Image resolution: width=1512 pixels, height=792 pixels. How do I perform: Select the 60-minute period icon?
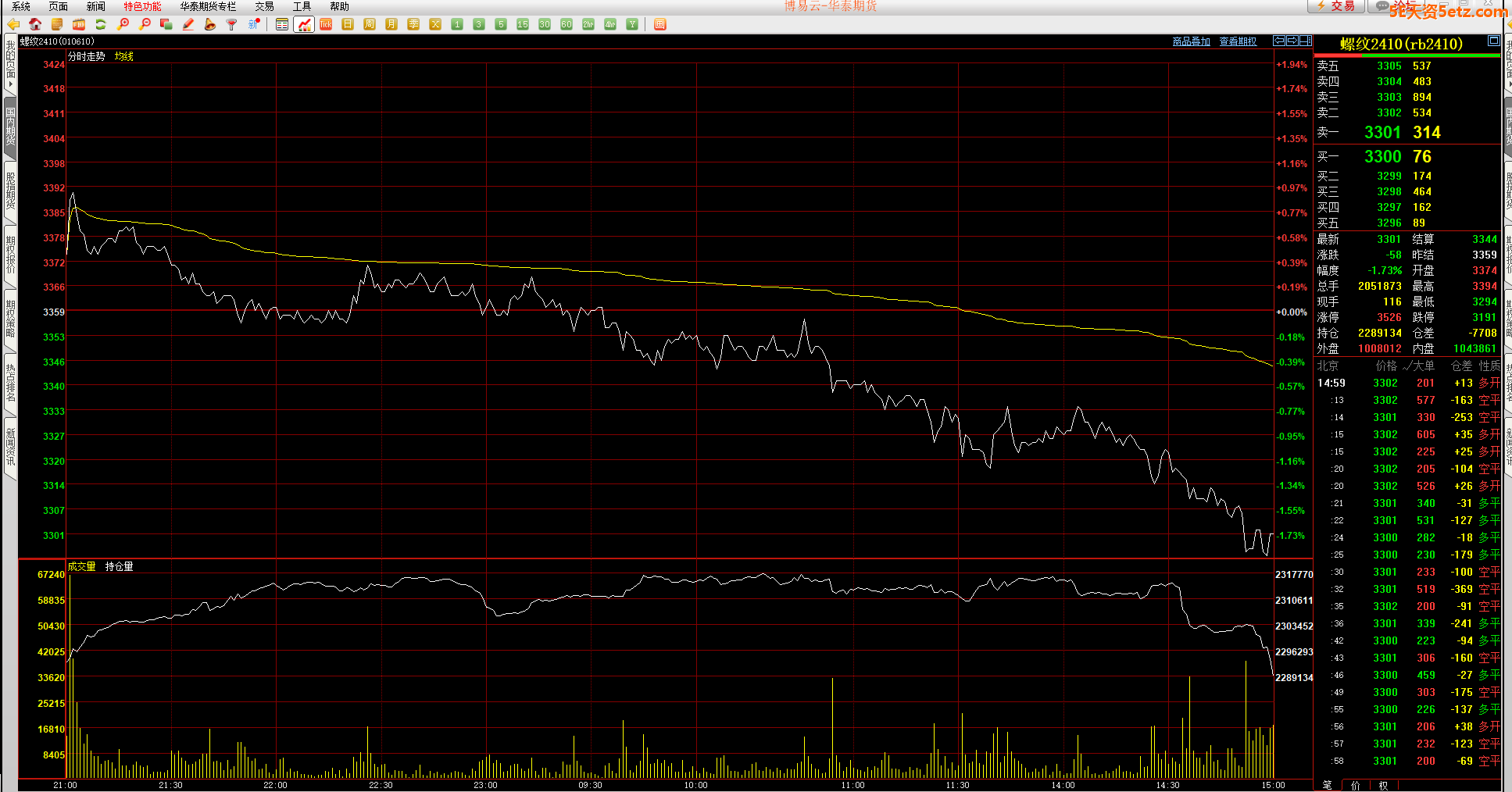(567, 25)
